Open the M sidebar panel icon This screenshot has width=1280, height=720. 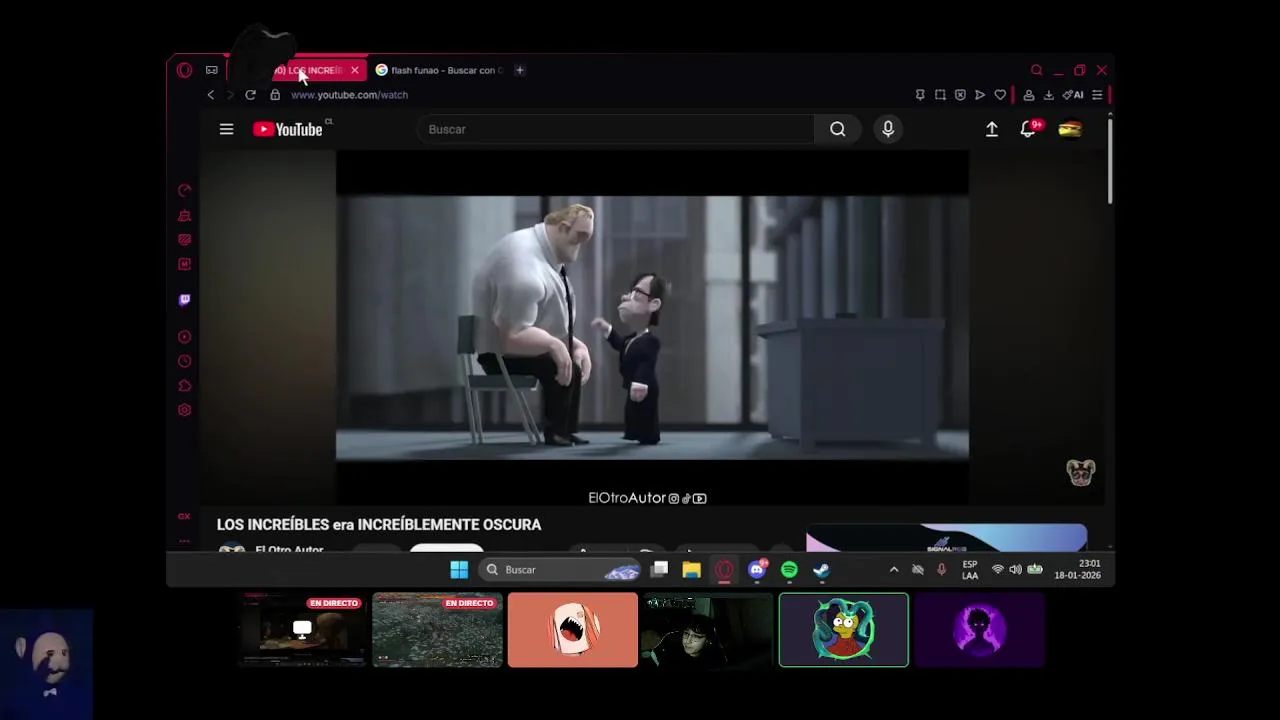click(184, 264)
